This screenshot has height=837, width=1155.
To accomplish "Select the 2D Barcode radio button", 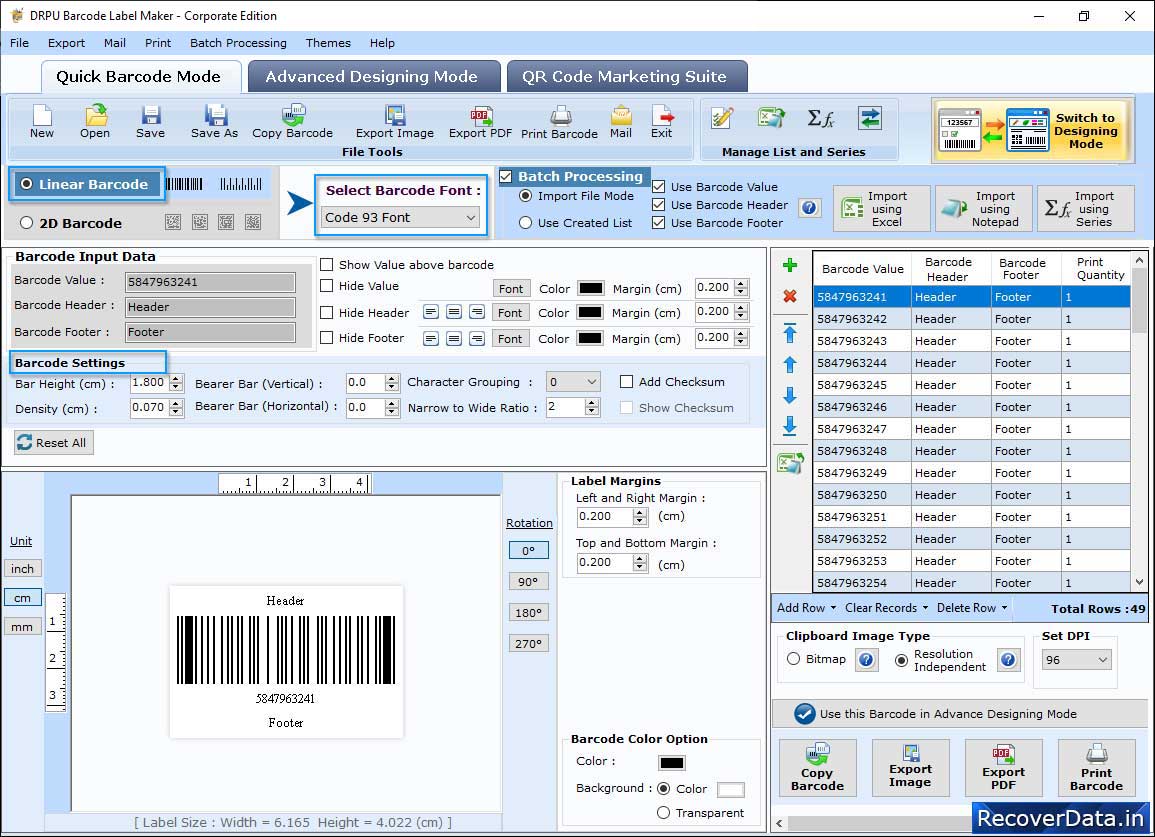I will (27, 223).
